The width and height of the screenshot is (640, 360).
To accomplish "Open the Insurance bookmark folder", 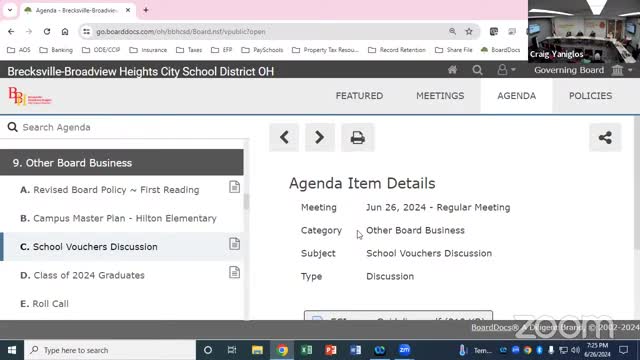I will pos(148,50).
